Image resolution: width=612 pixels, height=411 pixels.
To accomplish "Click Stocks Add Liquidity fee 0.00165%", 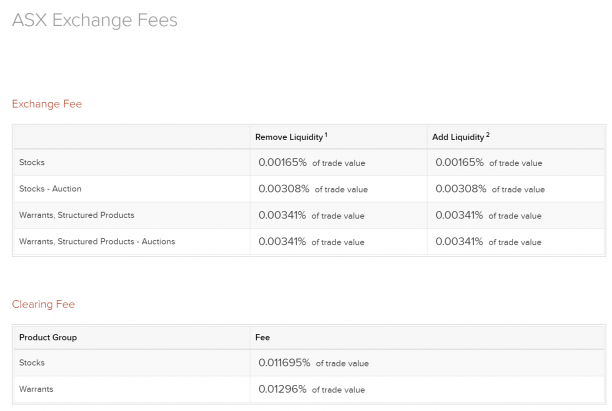I will click(x=459, y=162).
